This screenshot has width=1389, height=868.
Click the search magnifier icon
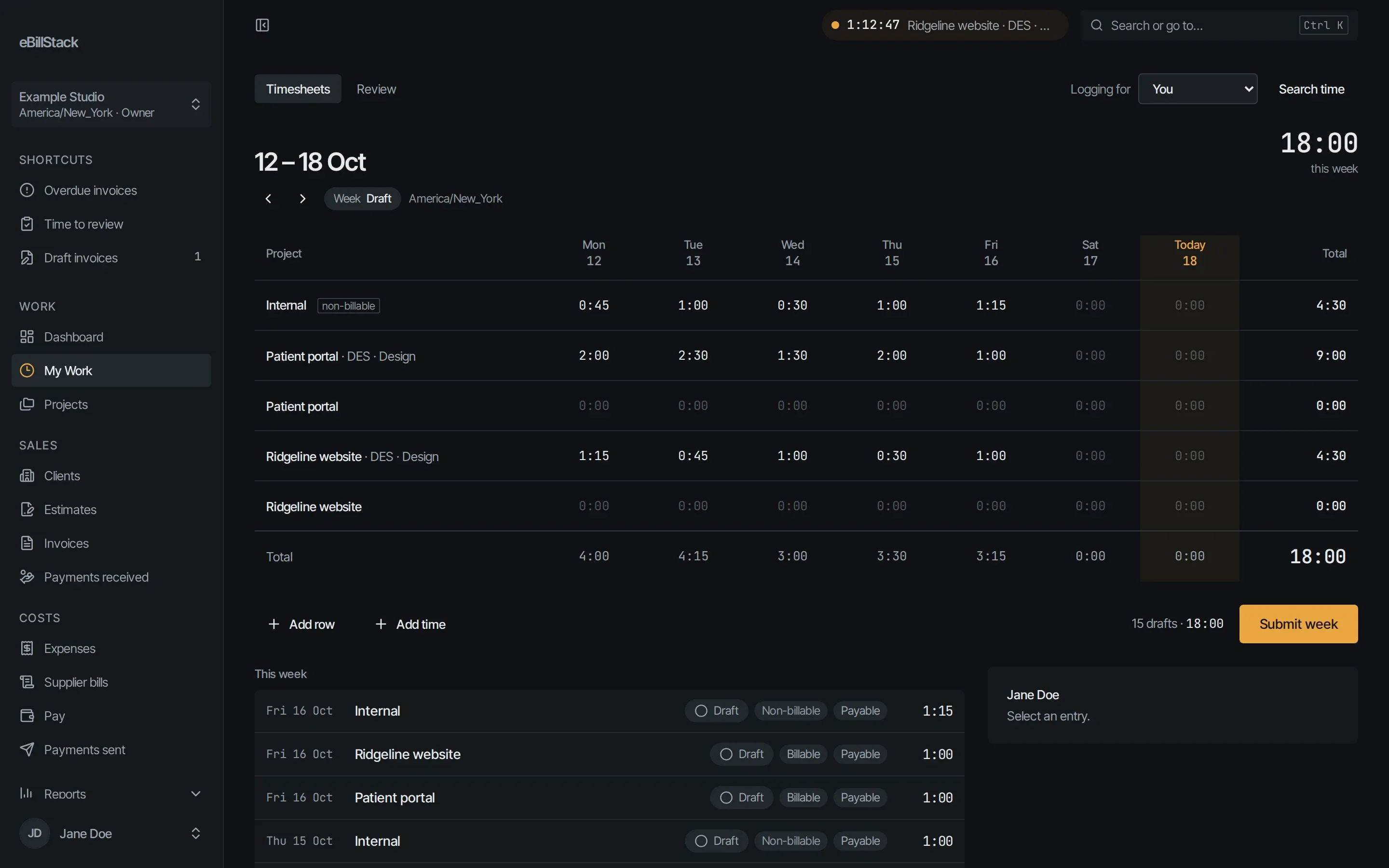tap(1096, 25)
